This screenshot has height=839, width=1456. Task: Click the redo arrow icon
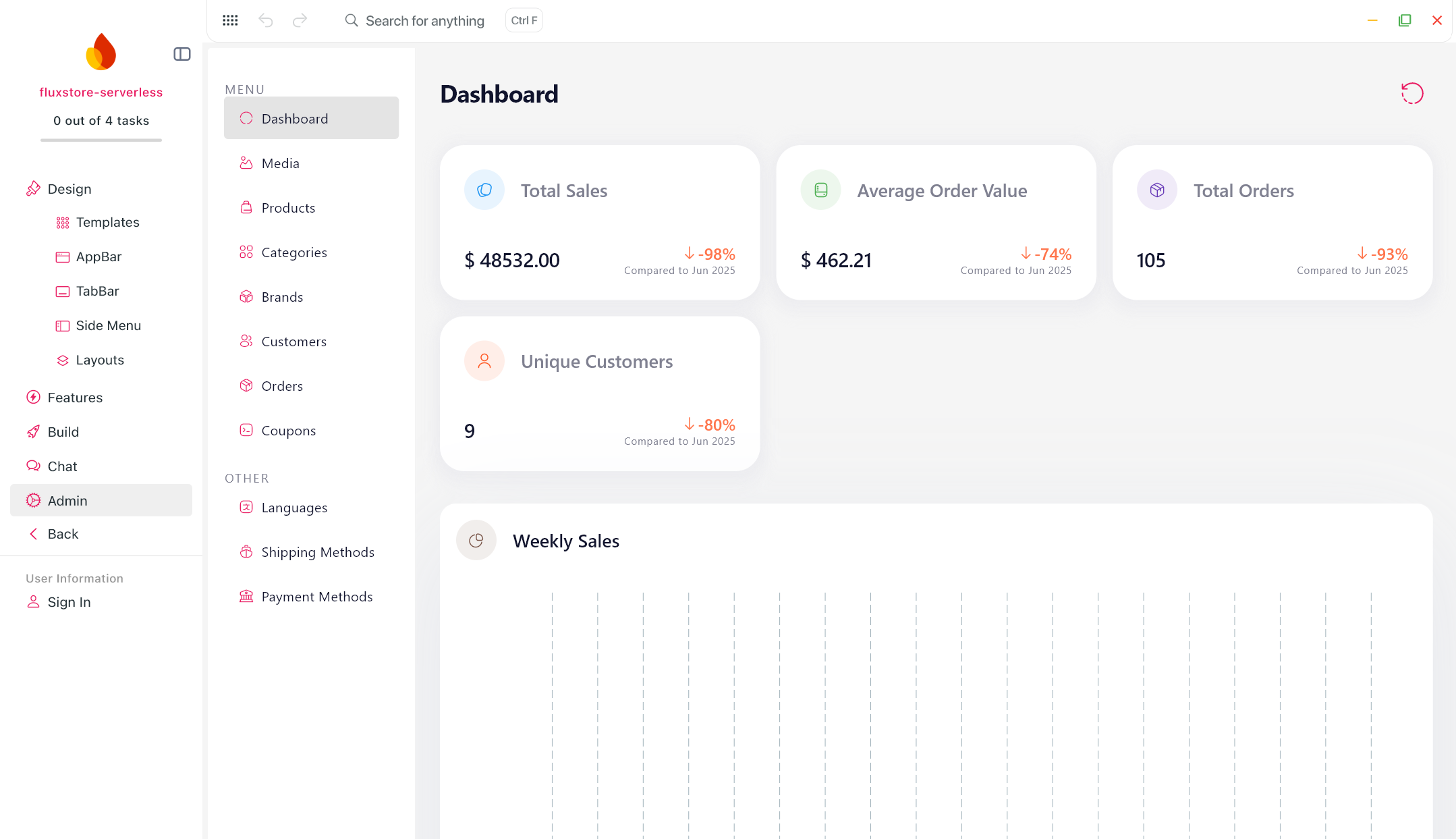(300, 20)
